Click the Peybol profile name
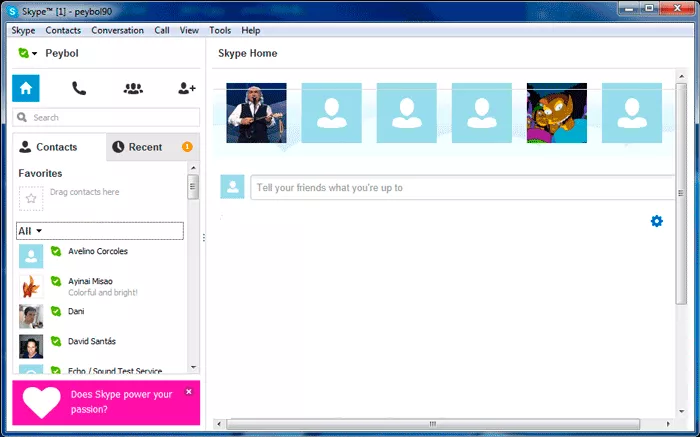 pyautogui.click(x=62, y=53)
